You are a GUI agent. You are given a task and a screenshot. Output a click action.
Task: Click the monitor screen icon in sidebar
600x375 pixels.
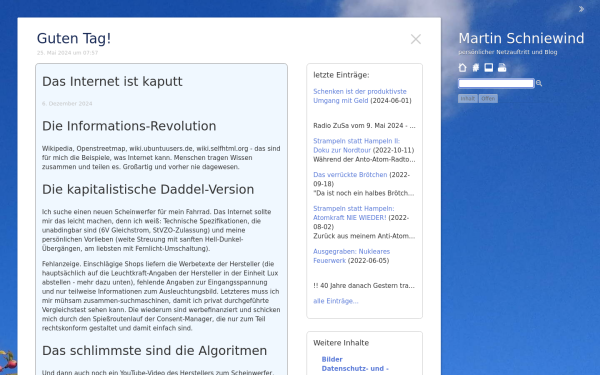tap(489, 67)
